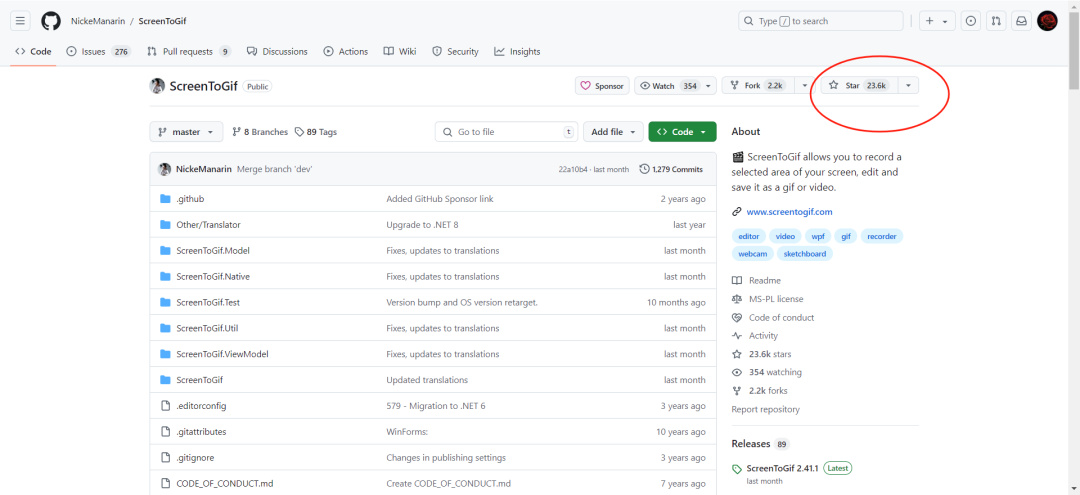Open the pull requests icon in the top bar
This screenshot has height=495, width=1080.
tap(995, 21)
